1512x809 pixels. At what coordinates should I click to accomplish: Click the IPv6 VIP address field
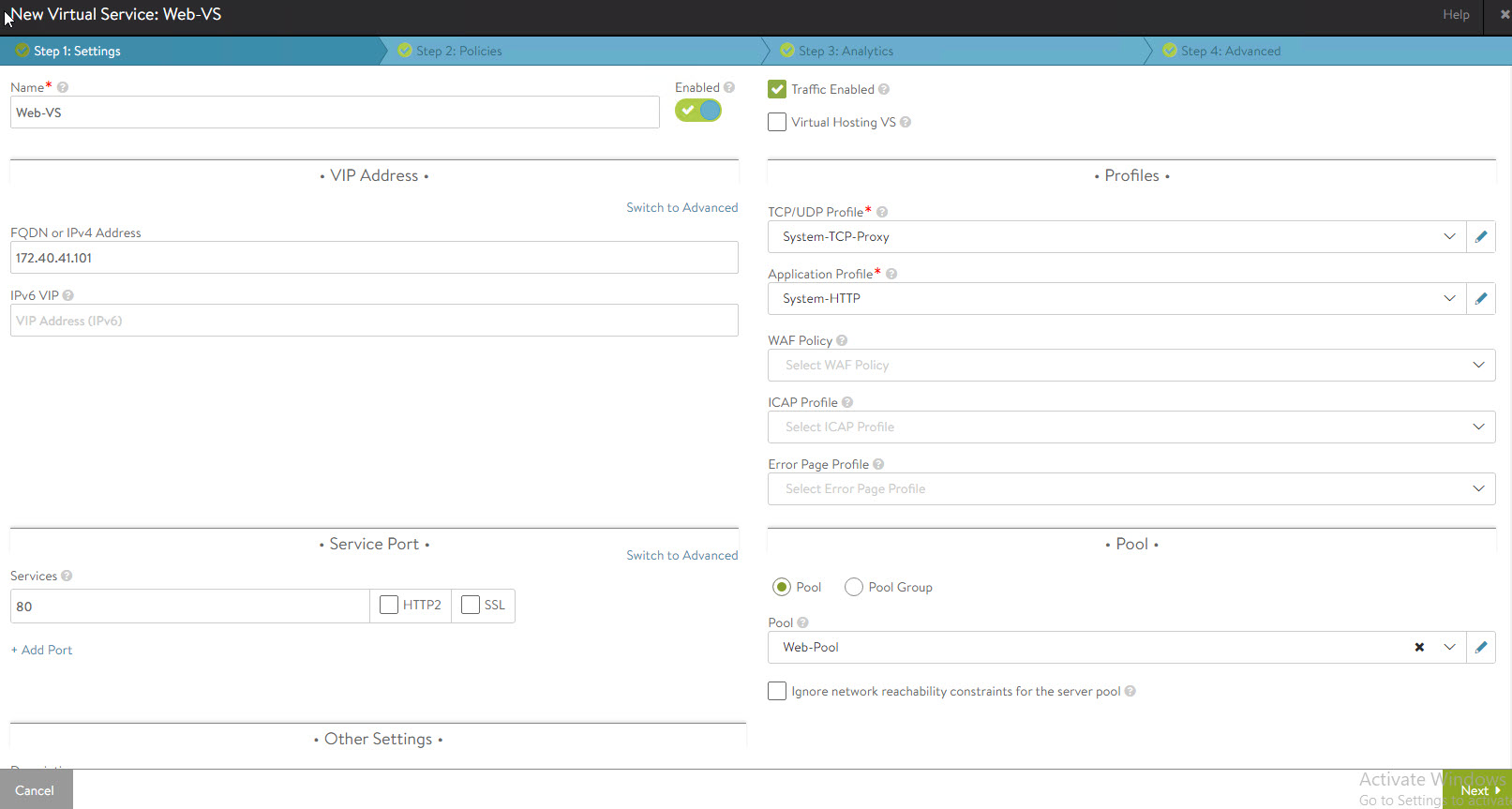(x=374, y=321)
